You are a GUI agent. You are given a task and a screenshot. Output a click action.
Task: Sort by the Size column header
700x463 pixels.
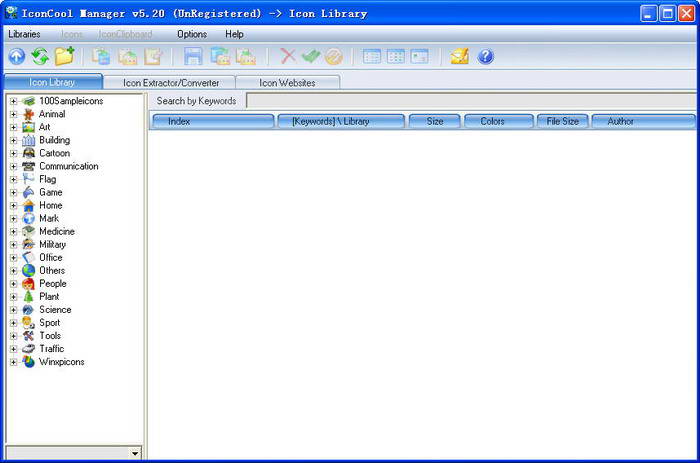pos(434,121)
